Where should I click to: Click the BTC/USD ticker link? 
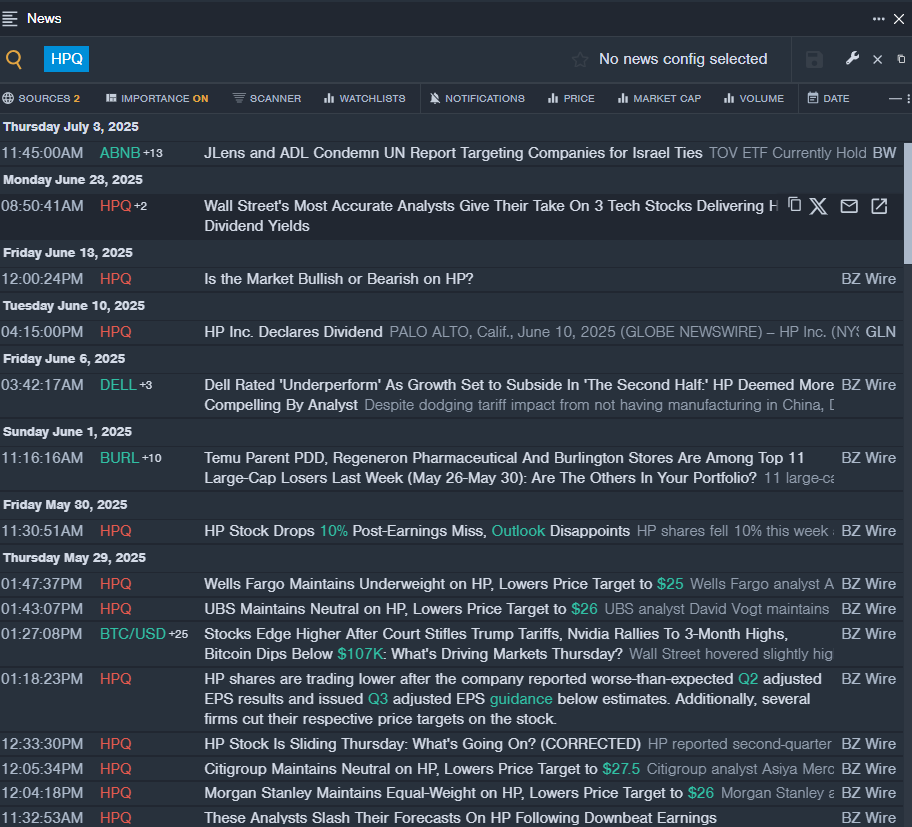coord(133,634)
